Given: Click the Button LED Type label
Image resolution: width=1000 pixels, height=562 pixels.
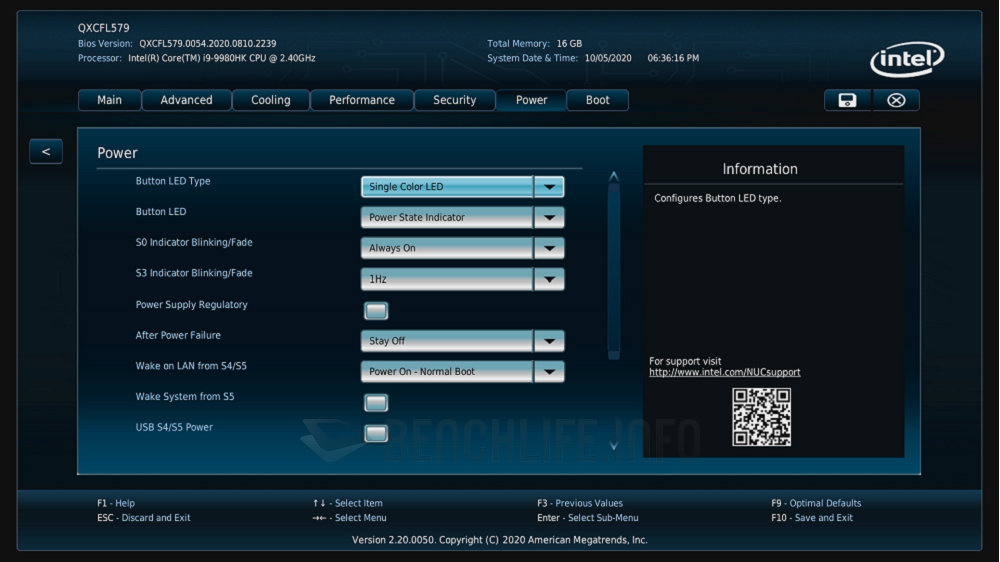Looking at the screenshot, I should click(x=173, y=181).
